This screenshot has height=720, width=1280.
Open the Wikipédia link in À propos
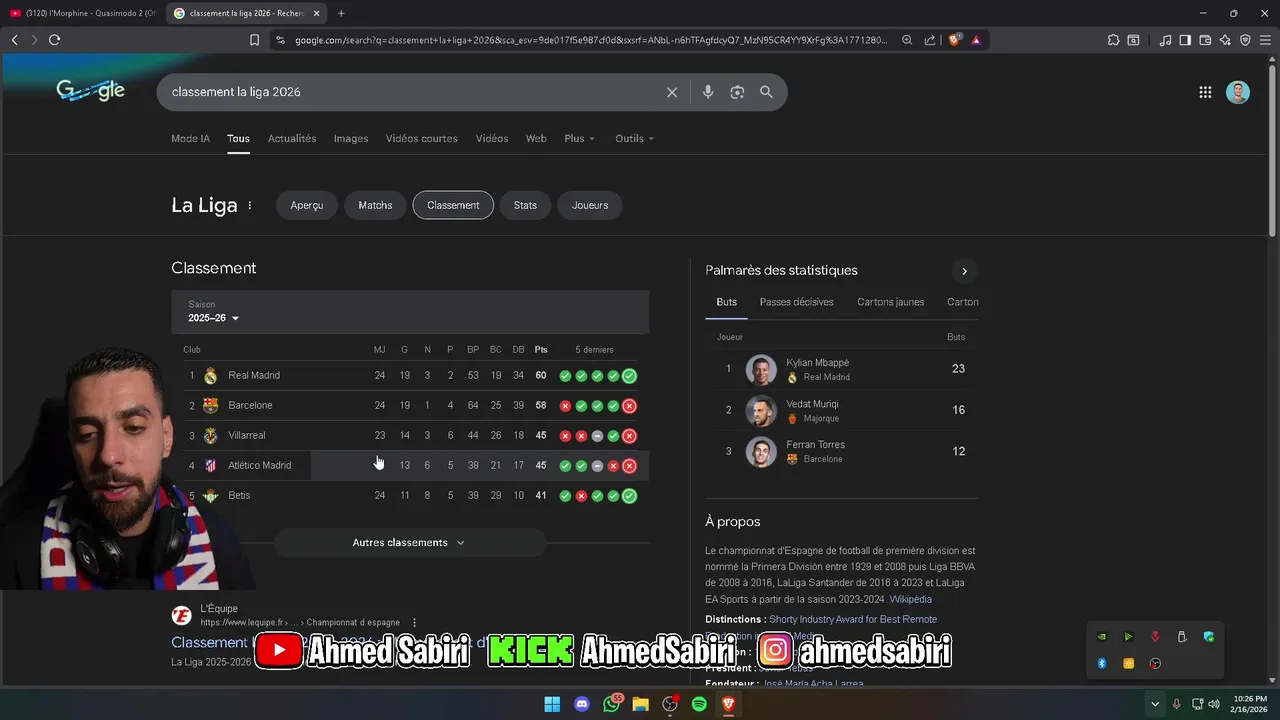coord(910,599)
